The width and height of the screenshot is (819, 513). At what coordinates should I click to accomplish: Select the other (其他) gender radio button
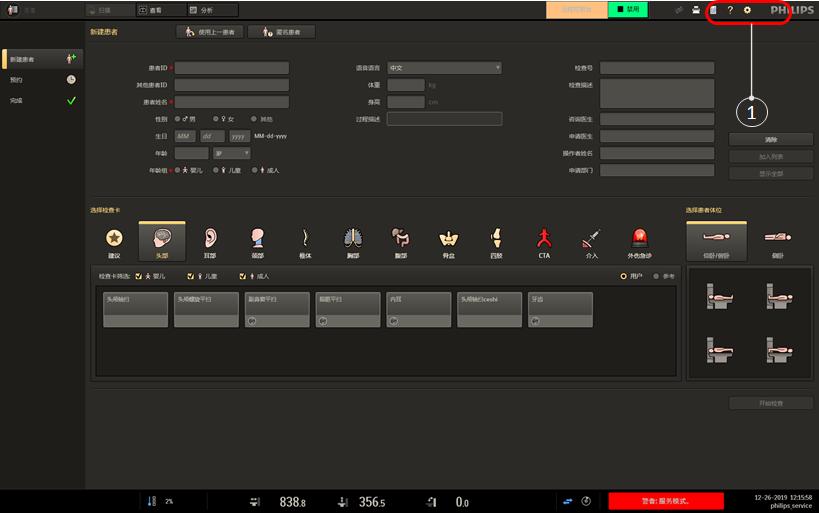pyautogui.click(x=254, y=119)
